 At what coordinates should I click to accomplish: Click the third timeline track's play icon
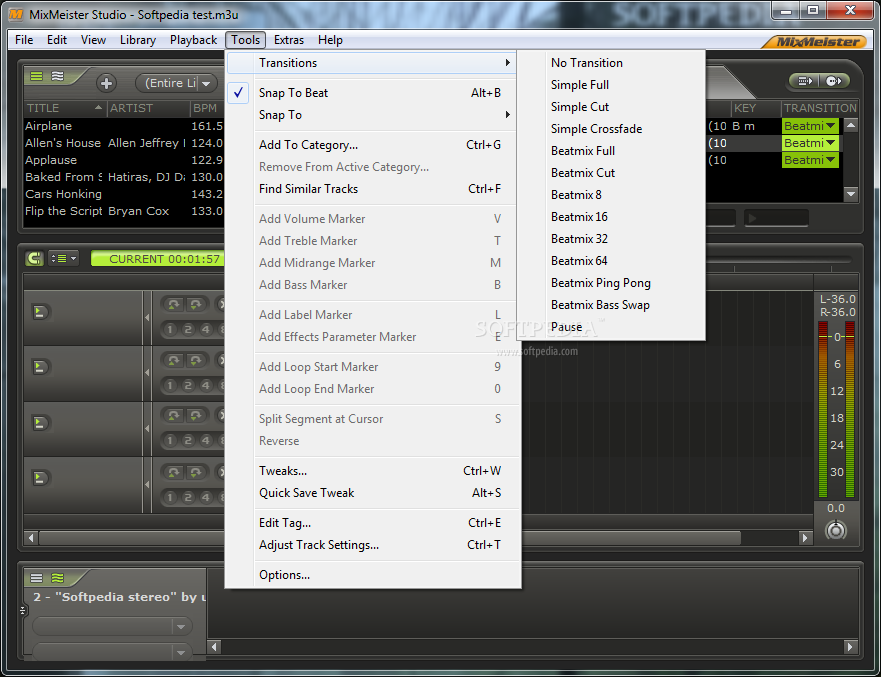coord(40,422)
